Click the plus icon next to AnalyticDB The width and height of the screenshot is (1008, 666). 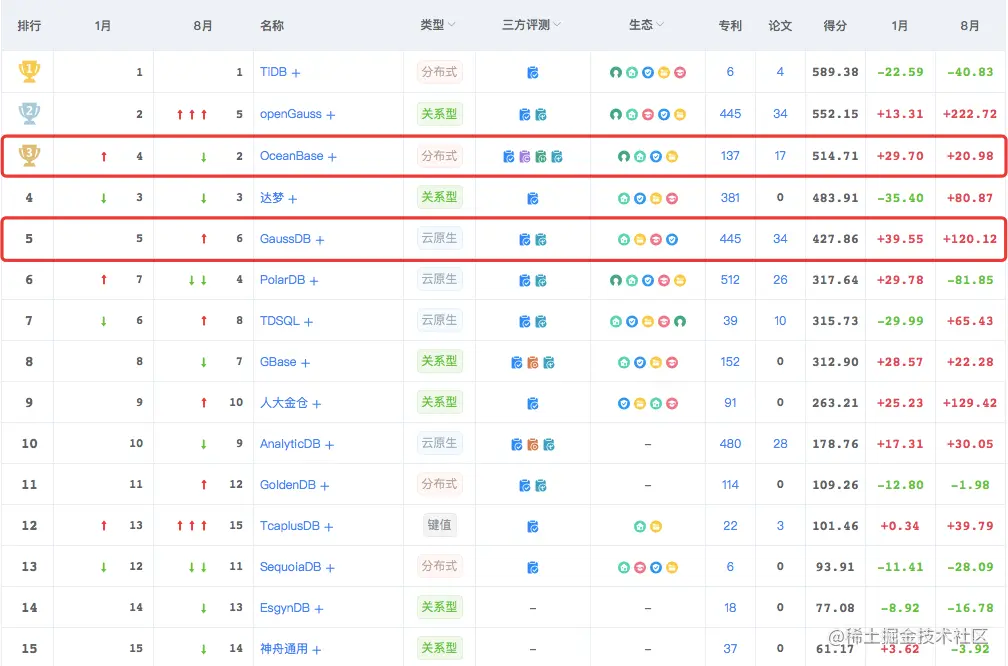(329, 445)
